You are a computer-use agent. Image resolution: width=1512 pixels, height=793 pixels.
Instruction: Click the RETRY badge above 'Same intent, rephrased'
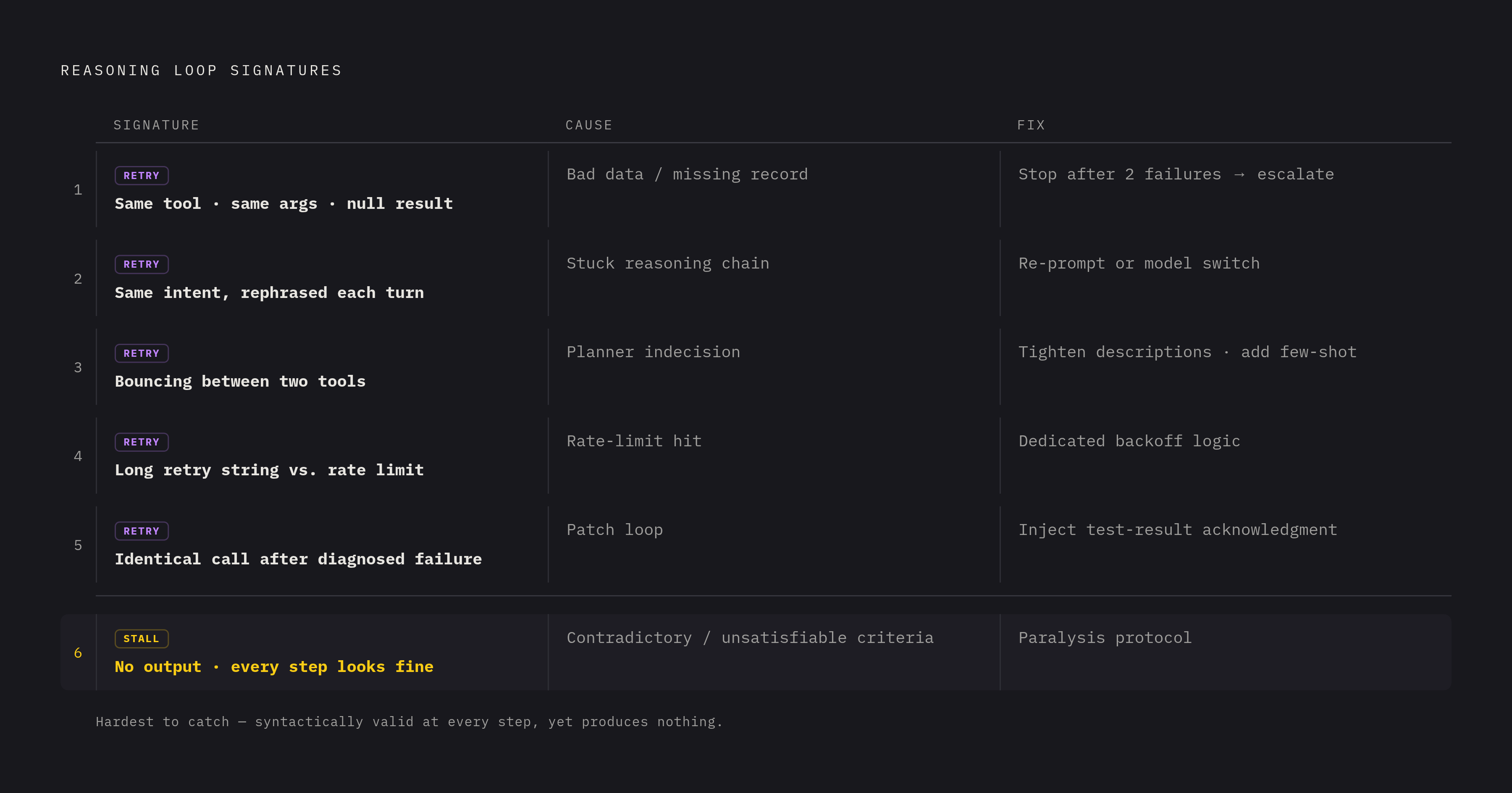(142, 264)
